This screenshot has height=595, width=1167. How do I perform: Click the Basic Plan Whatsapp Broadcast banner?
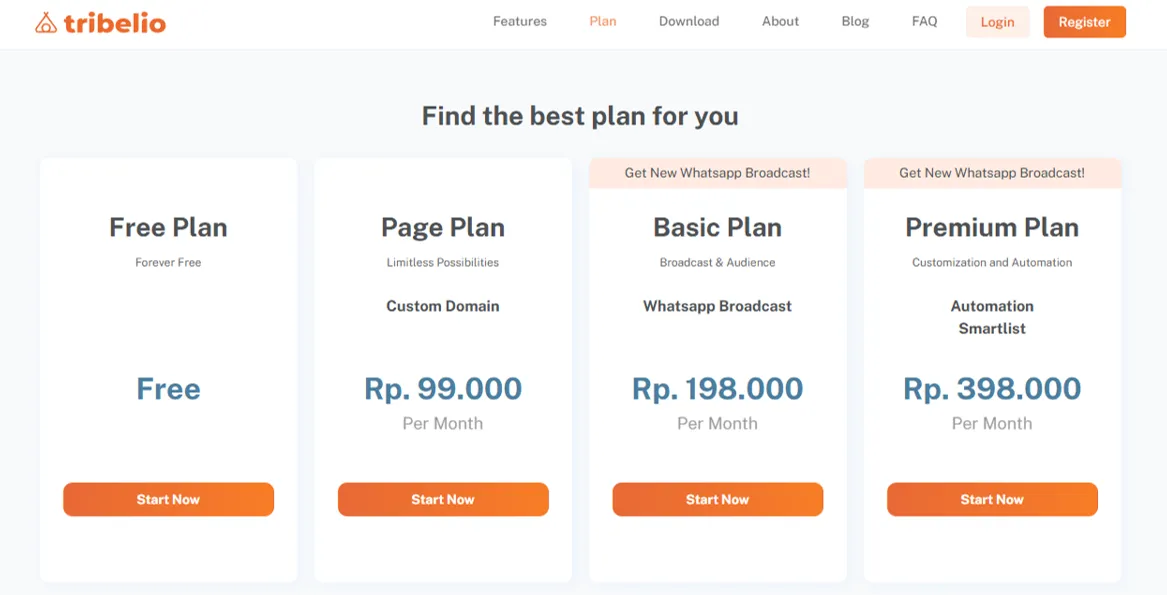[x=717, y=173]
